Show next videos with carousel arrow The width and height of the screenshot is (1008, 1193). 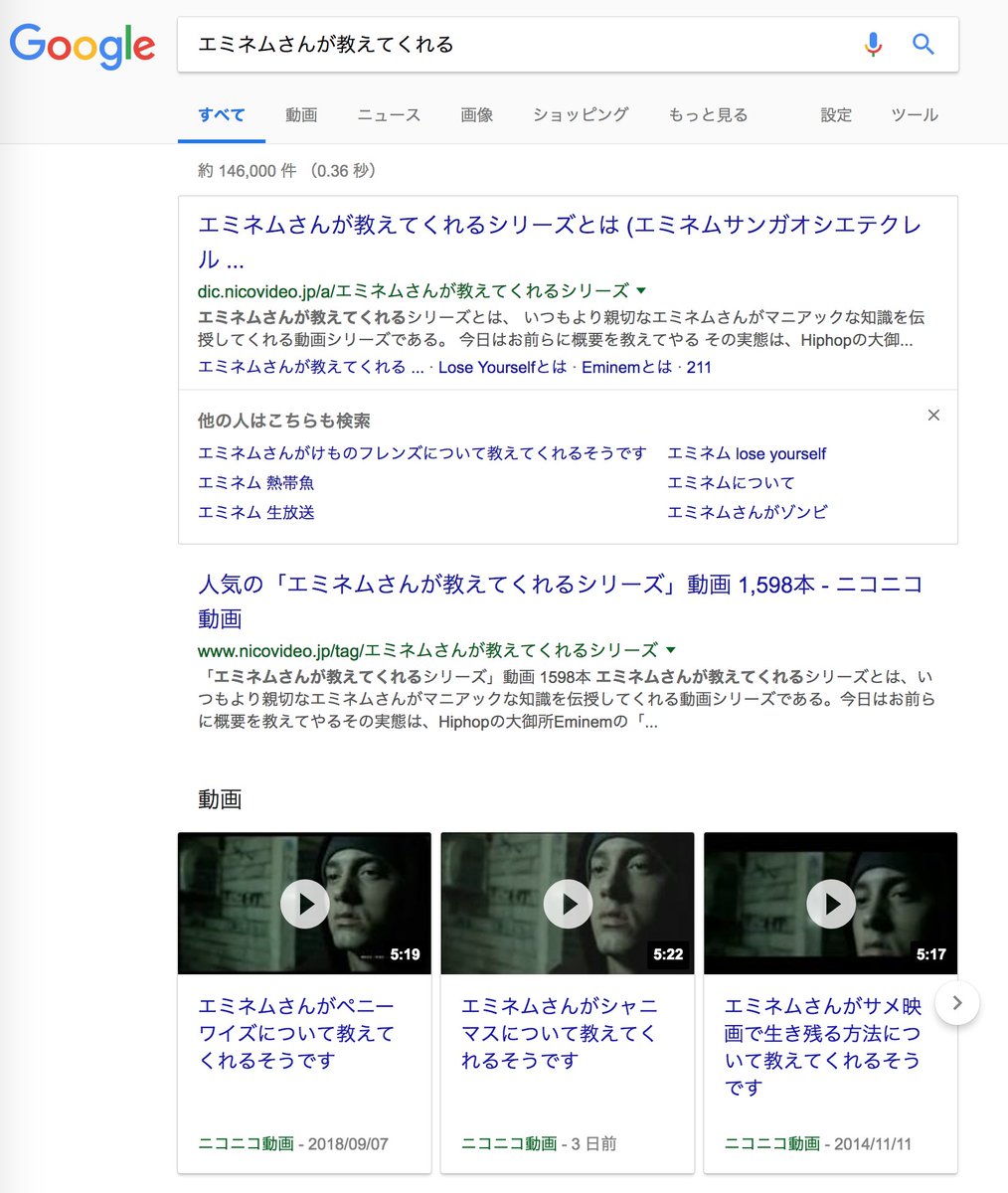point(956,1003)
